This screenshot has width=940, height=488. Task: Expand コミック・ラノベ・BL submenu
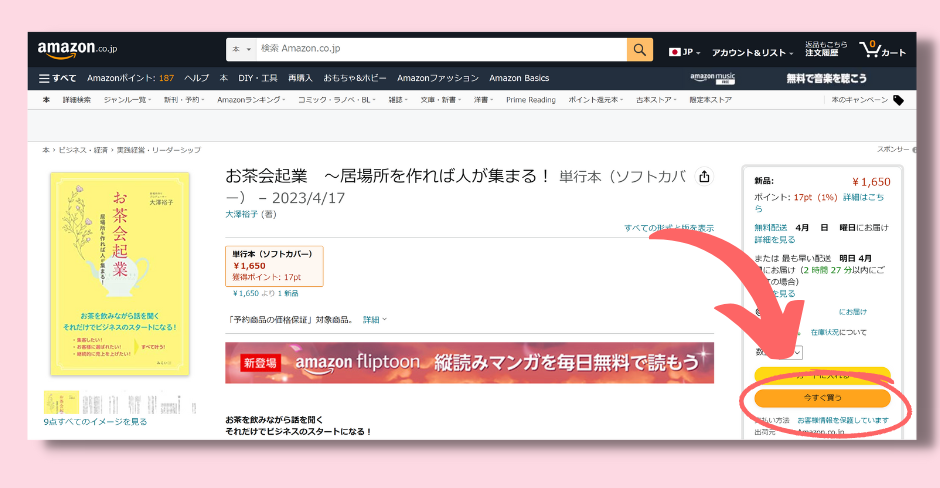coord(336,100)
